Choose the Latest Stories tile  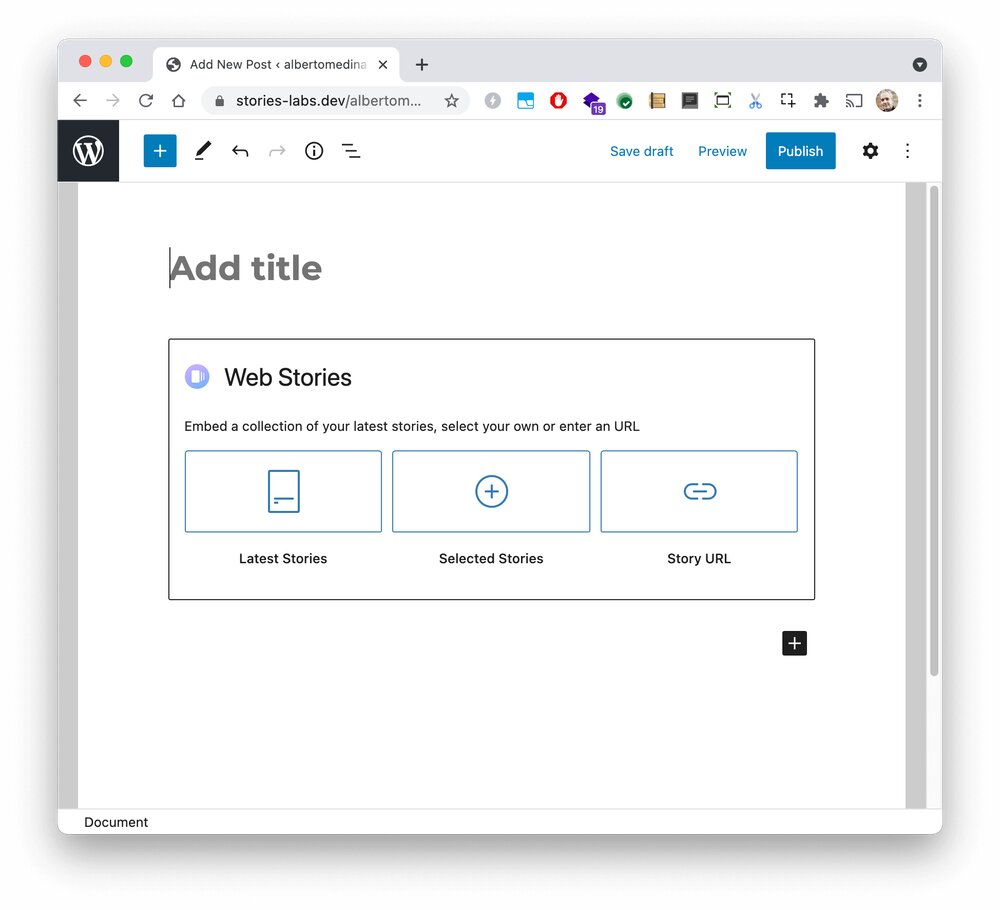[x=283, y=491]
